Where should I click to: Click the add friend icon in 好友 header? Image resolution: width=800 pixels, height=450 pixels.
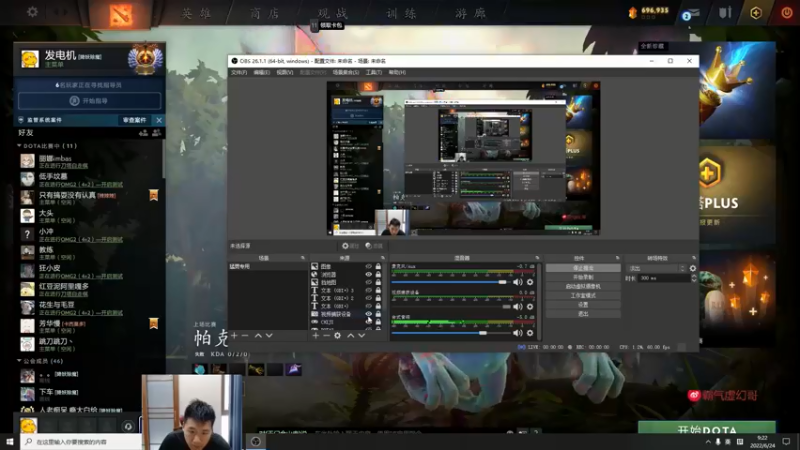point(143,133)
